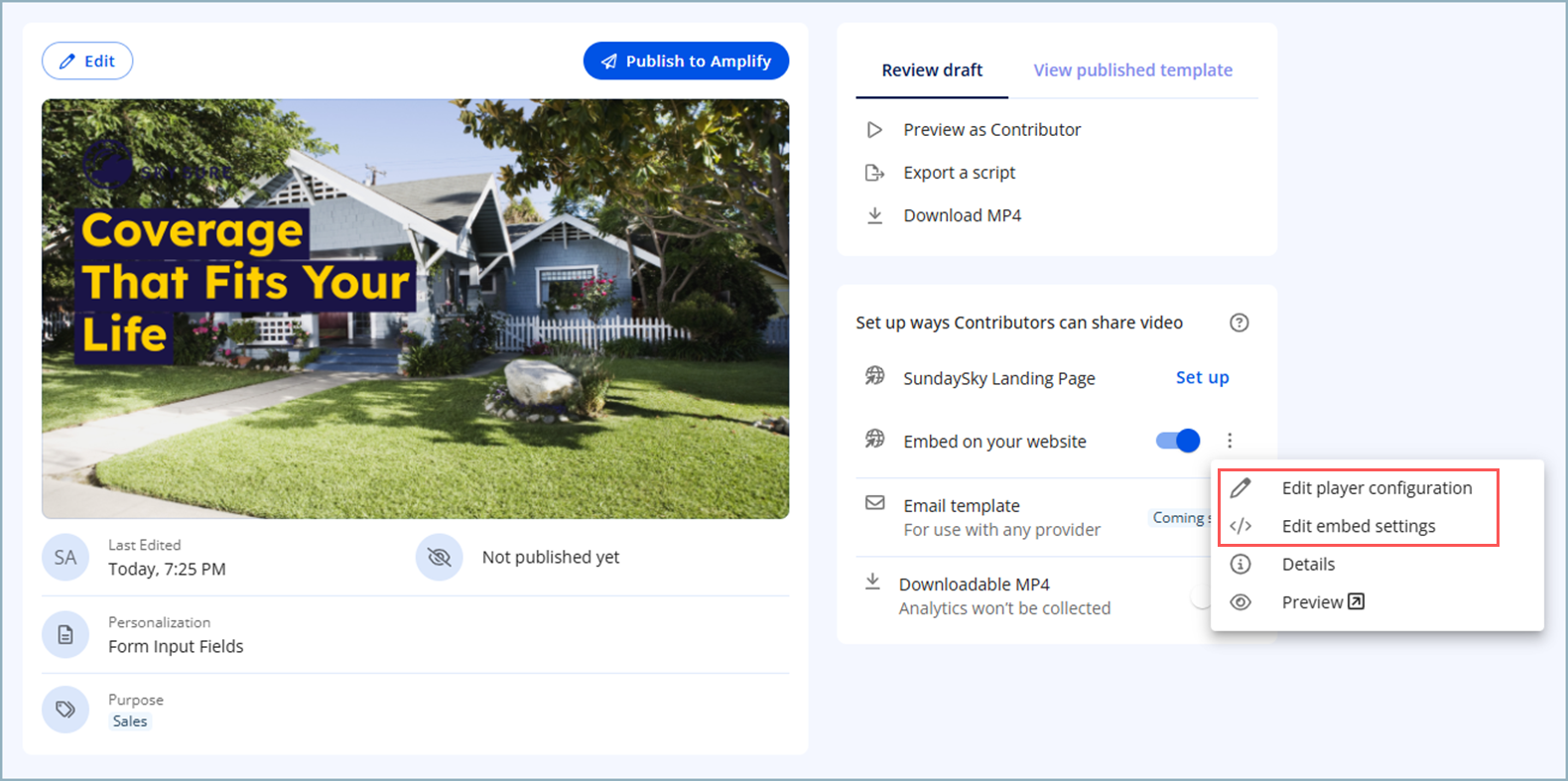Click the Email template envelope icon
This screenshot has width=1568, height=781.
pos(874,503)
